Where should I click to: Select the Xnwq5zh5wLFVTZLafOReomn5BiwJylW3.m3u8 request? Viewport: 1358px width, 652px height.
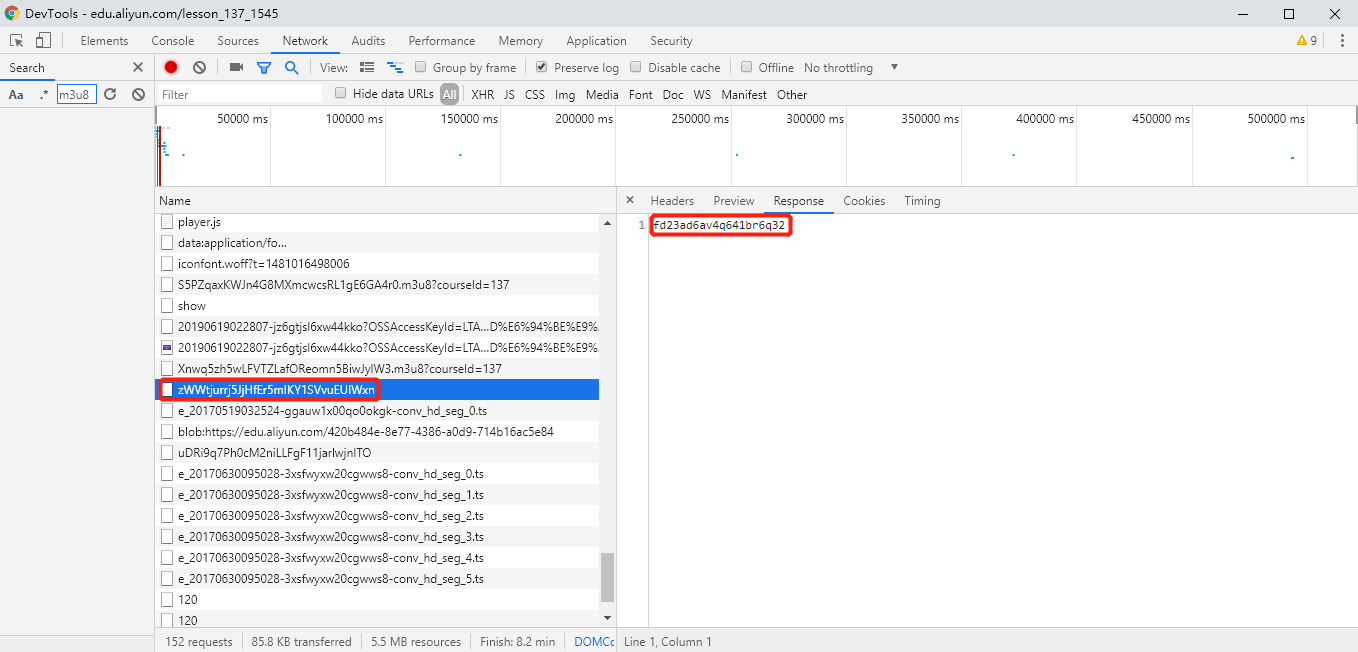(x=377, y=369)
